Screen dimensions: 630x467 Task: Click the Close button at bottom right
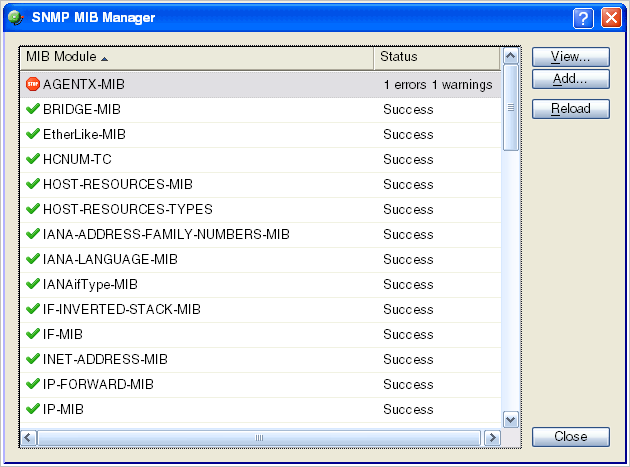point(570,437)
